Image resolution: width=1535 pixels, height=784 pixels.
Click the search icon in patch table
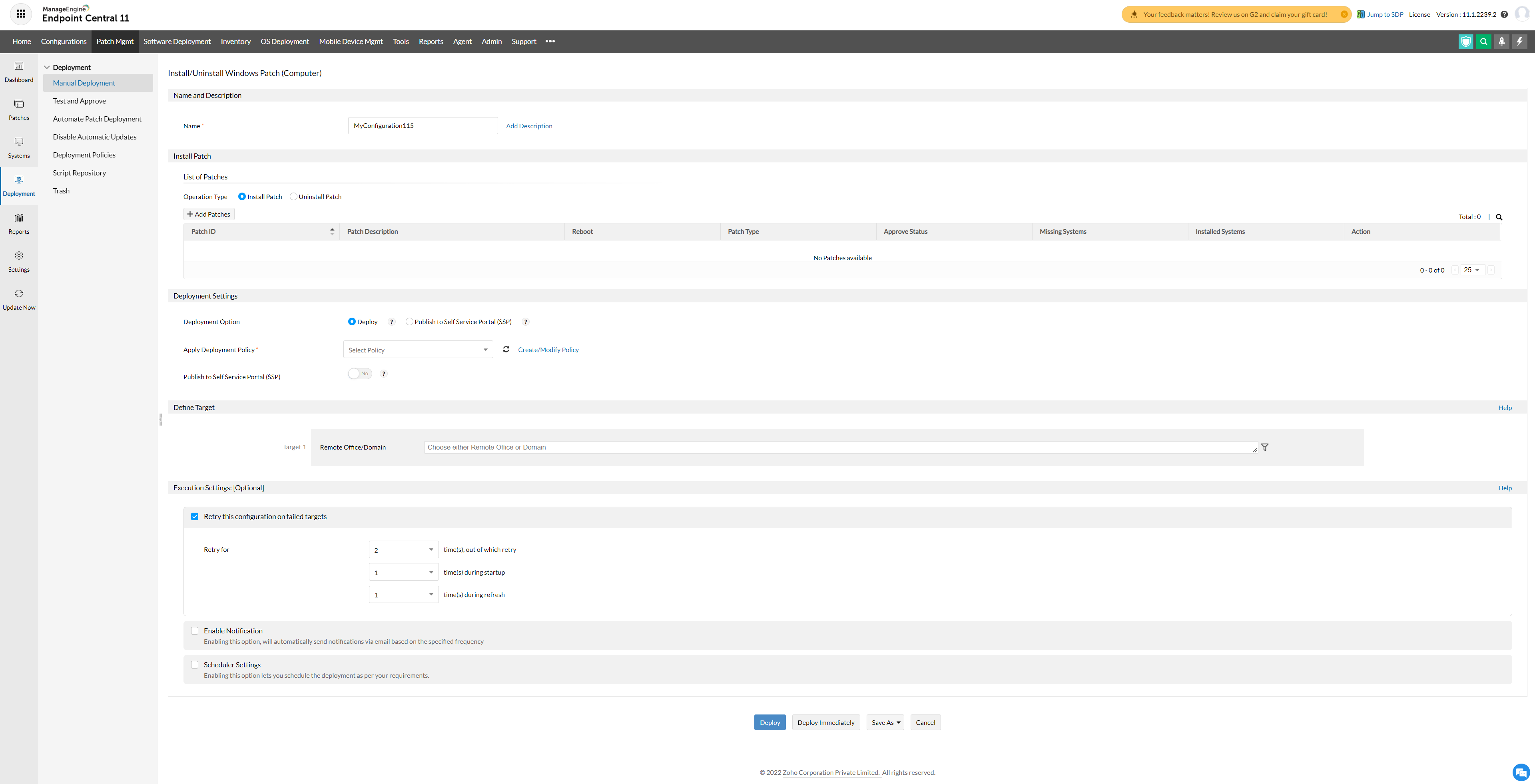1499,217
